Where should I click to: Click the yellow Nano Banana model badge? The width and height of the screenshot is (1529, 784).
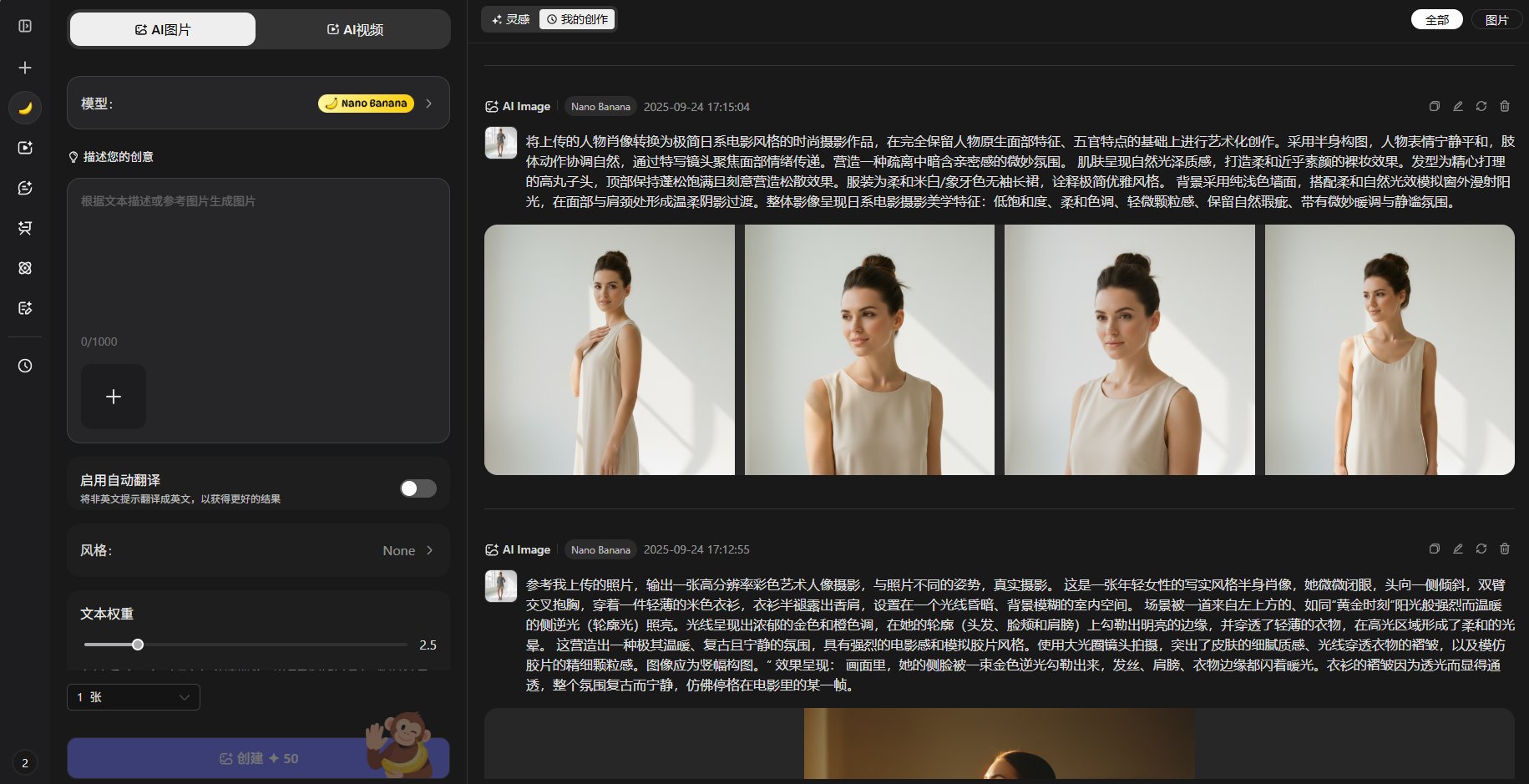click(366, 104)
